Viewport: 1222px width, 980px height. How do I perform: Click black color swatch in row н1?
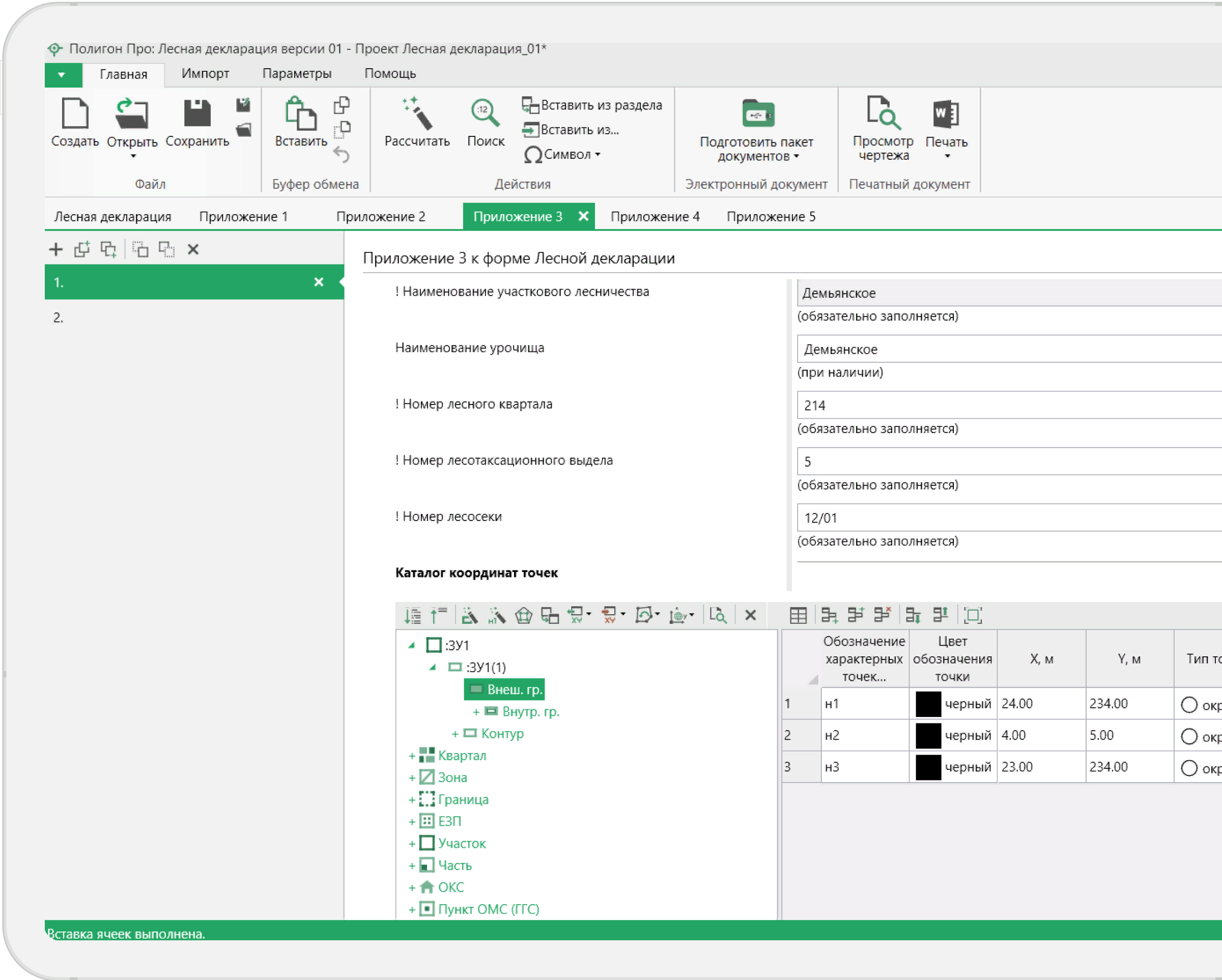click(x=928, y=704)
